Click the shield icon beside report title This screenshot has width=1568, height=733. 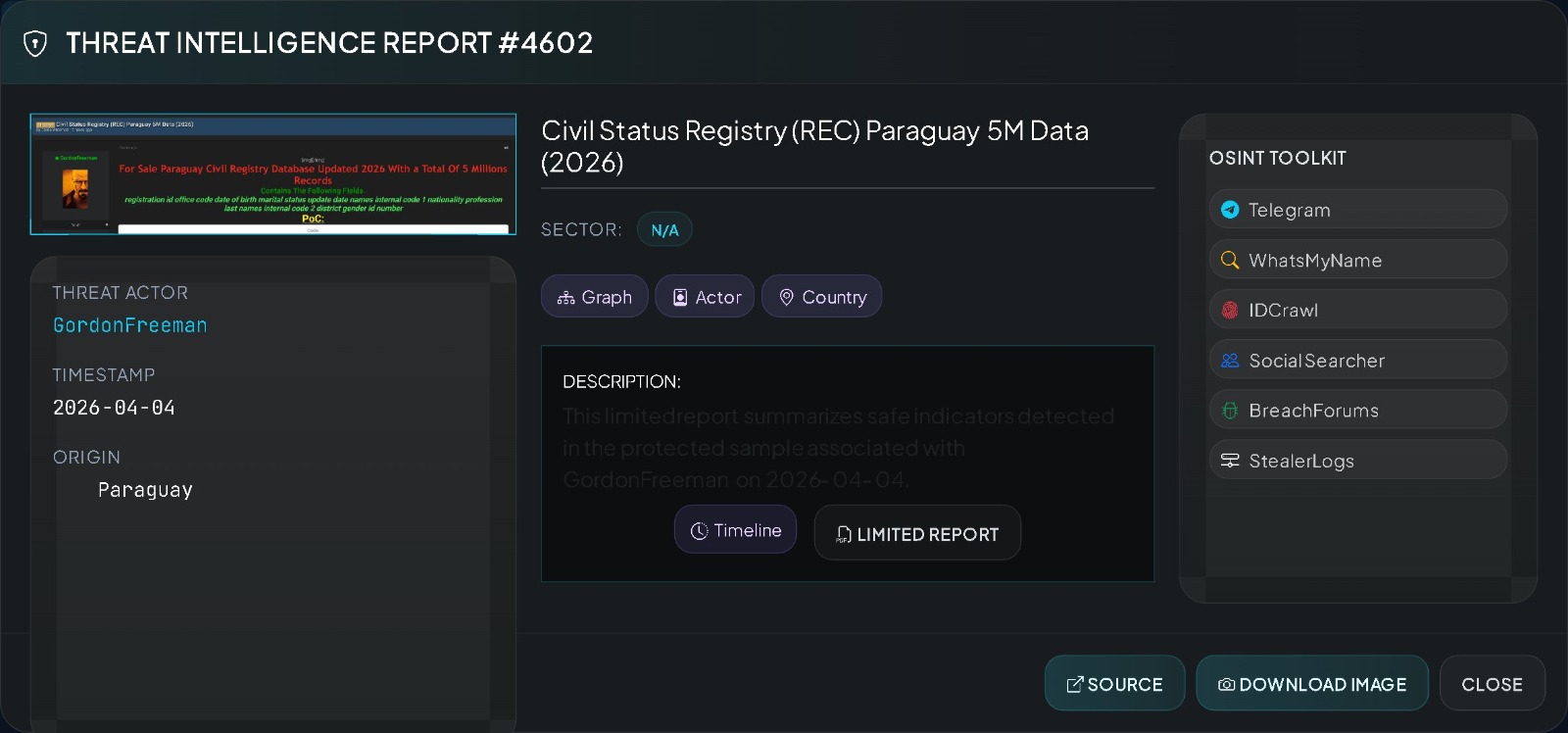click(x=35, y=43)
